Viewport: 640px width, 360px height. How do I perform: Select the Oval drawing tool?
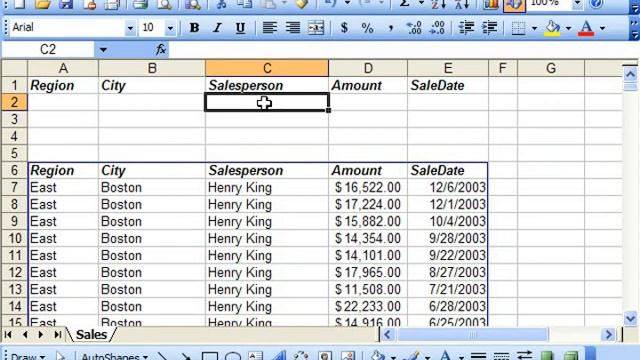[x=232, y=356]
